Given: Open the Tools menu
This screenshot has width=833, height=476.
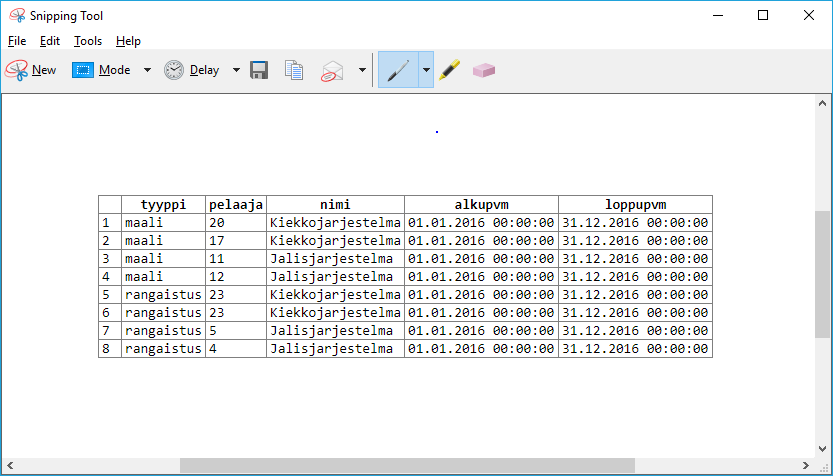Looking at the screenshot, I should coord(88,41).
